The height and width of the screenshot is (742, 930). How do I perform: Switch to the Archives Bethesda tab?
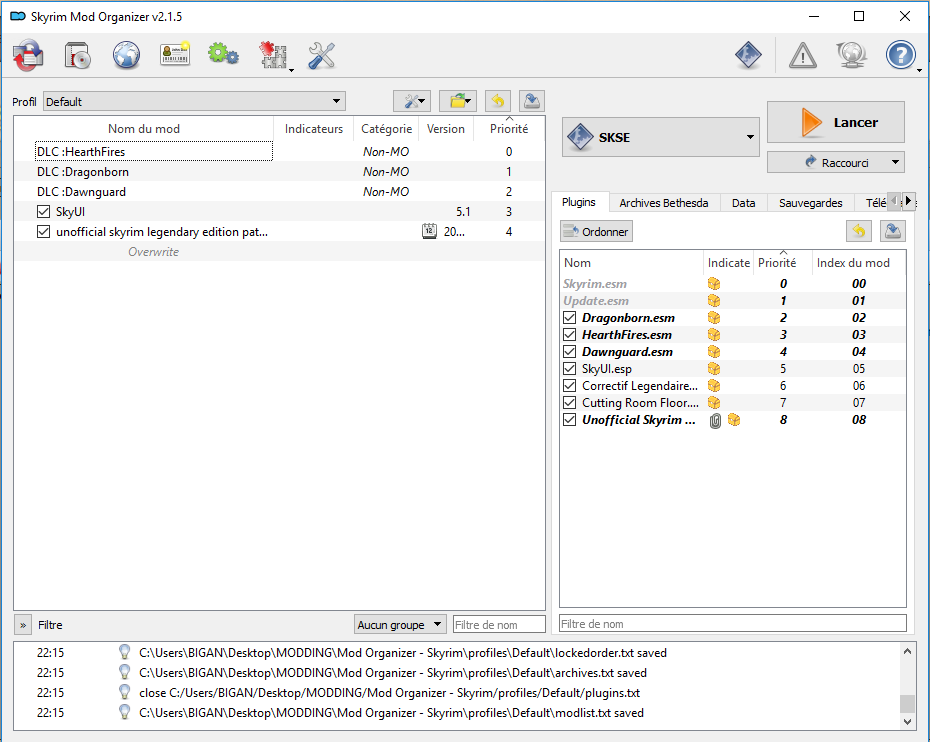click(x=664, y=203)
